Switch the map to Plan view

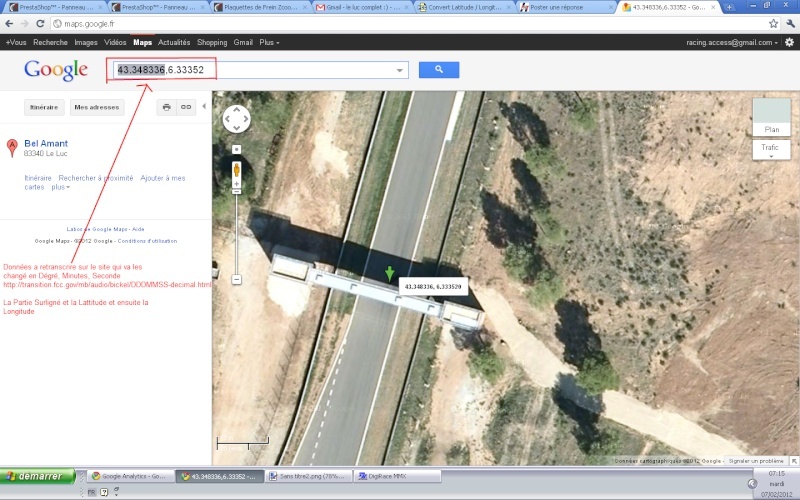pyautogui.click(x=771, y=117)
